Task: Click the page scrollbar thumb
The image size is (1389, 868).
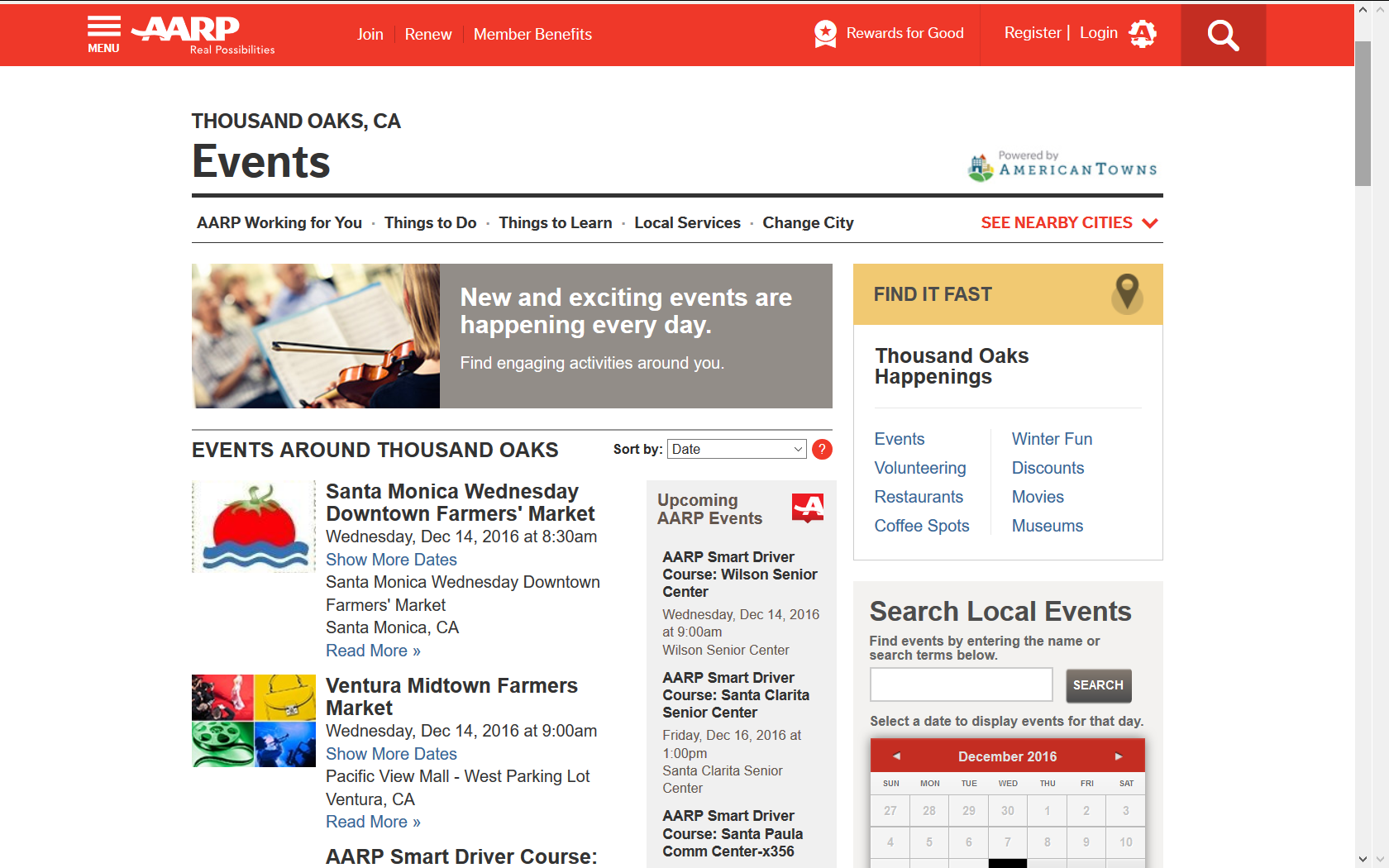Action: coord(1363,113)
